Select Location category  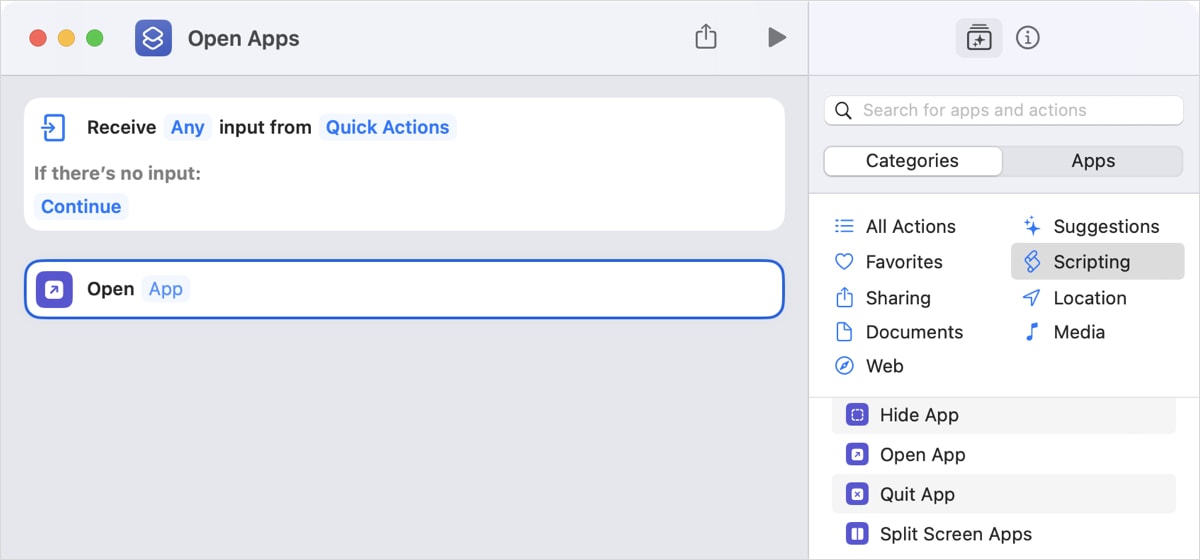1090,298
